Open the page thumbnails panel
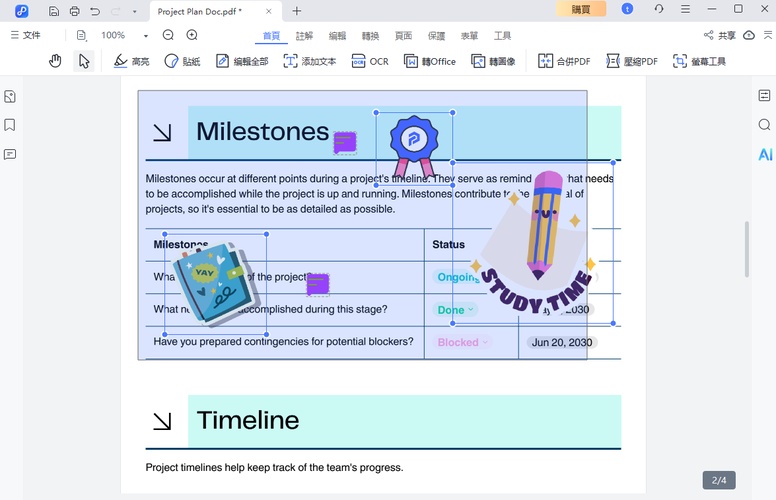The height and width of the screenshot is (500, 776). (10, 97)
